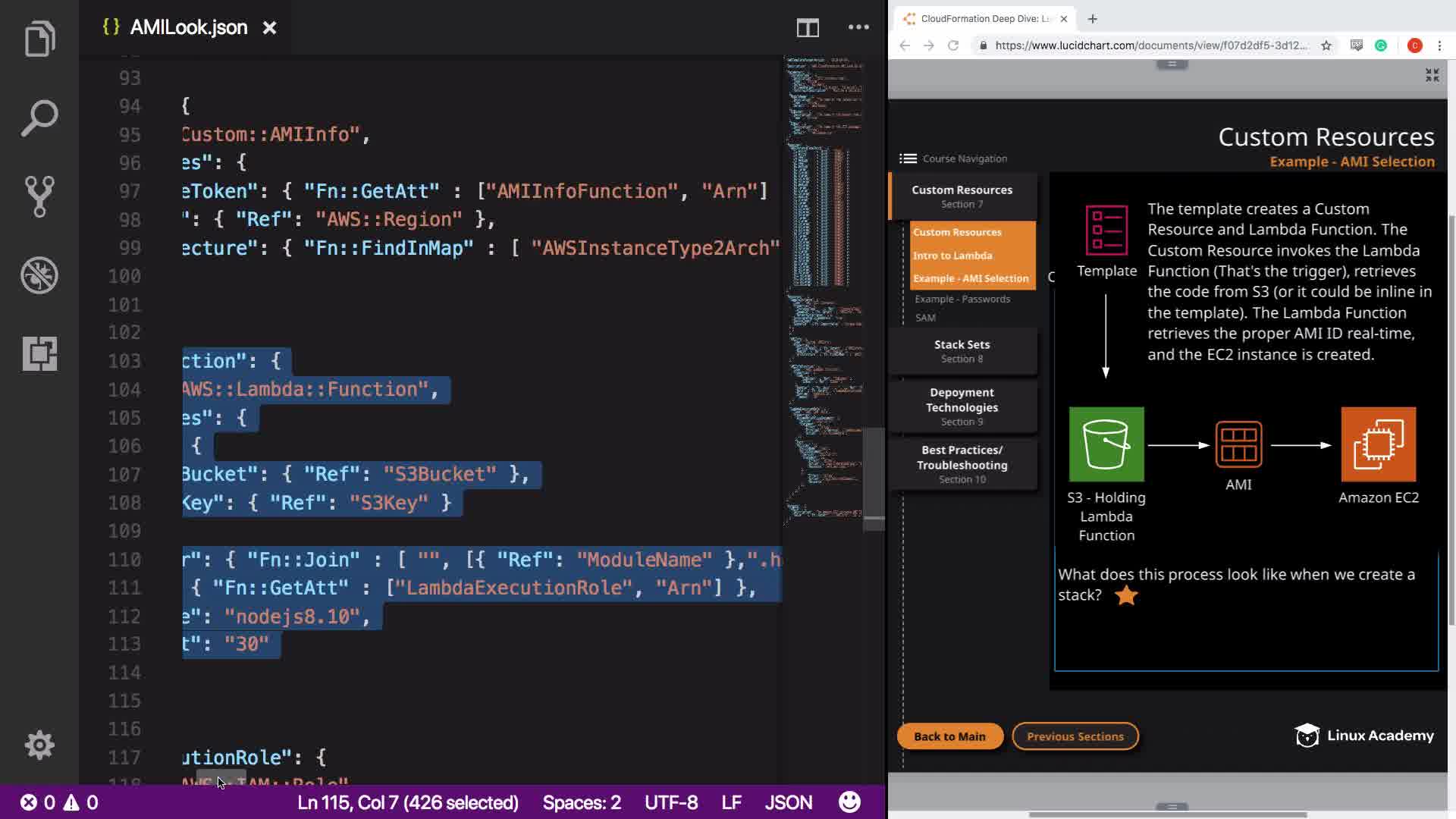Screen dimensions: 1456x819
Task: Click the smiley feedback icon
Action: click(849, 802)
